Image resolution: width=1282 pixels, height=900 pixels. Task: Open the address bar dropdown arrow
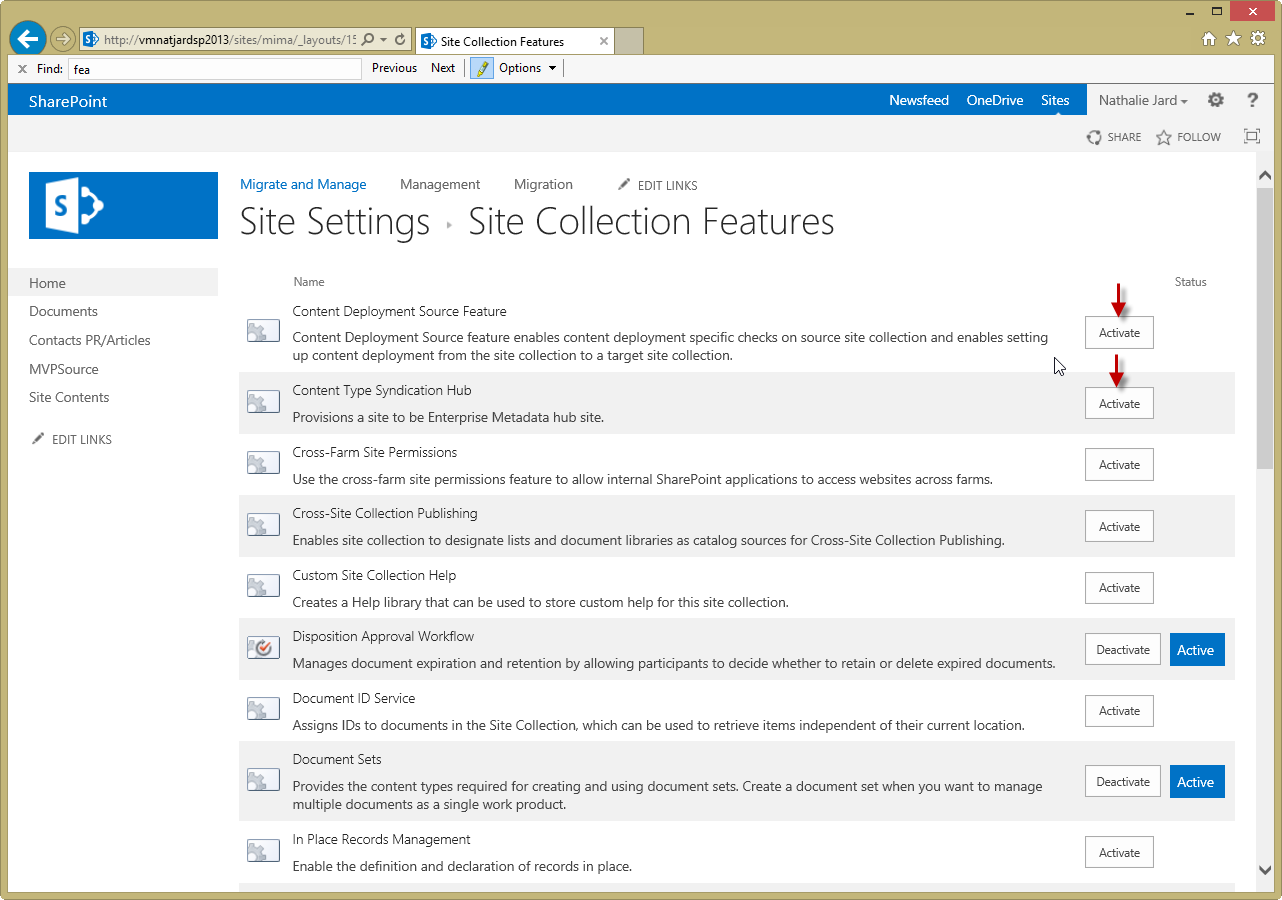point(383,40)
